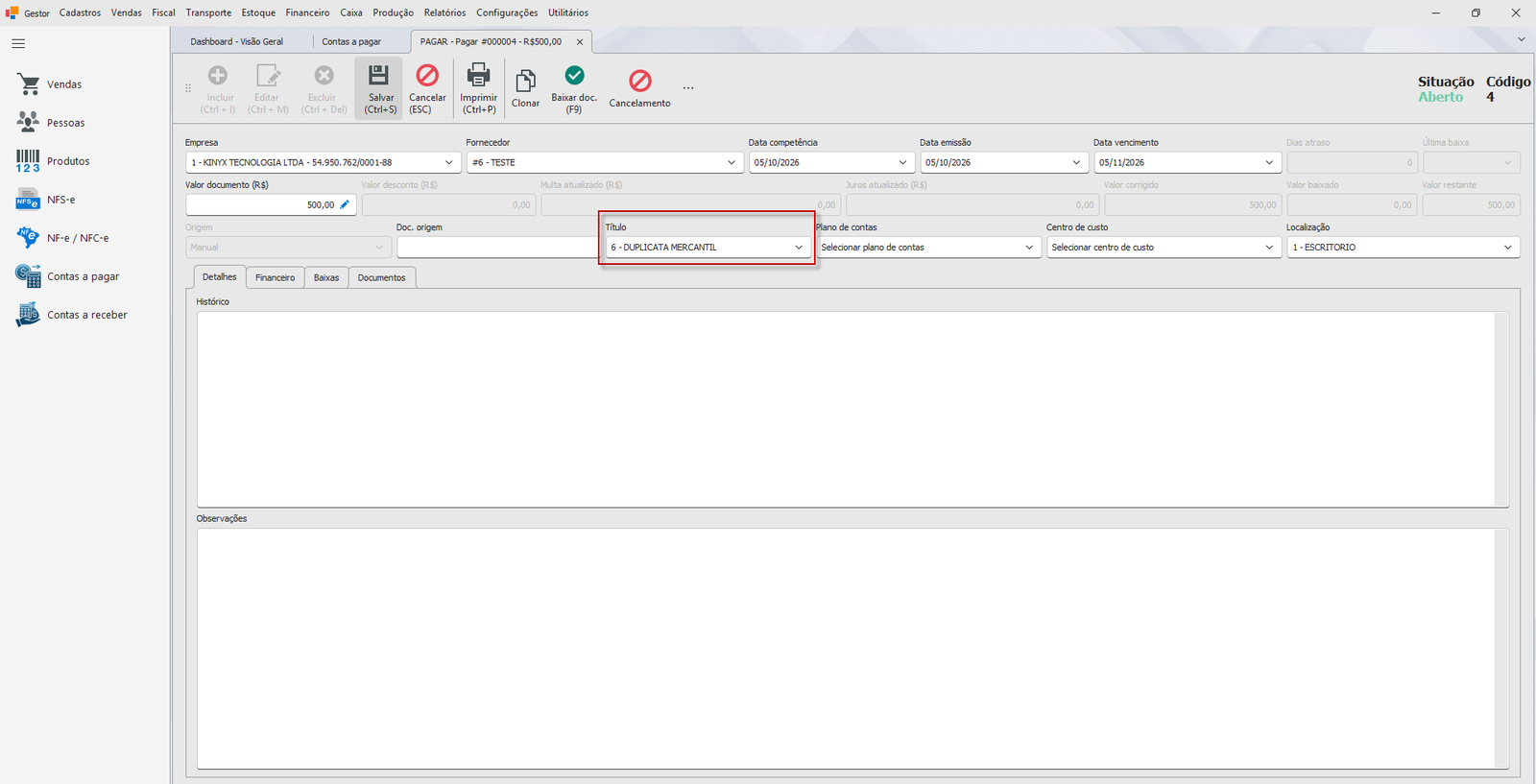This screenshot has height=784, width=1536.
Task: Open the Cadastros menu
Action: tap(80, 12)
